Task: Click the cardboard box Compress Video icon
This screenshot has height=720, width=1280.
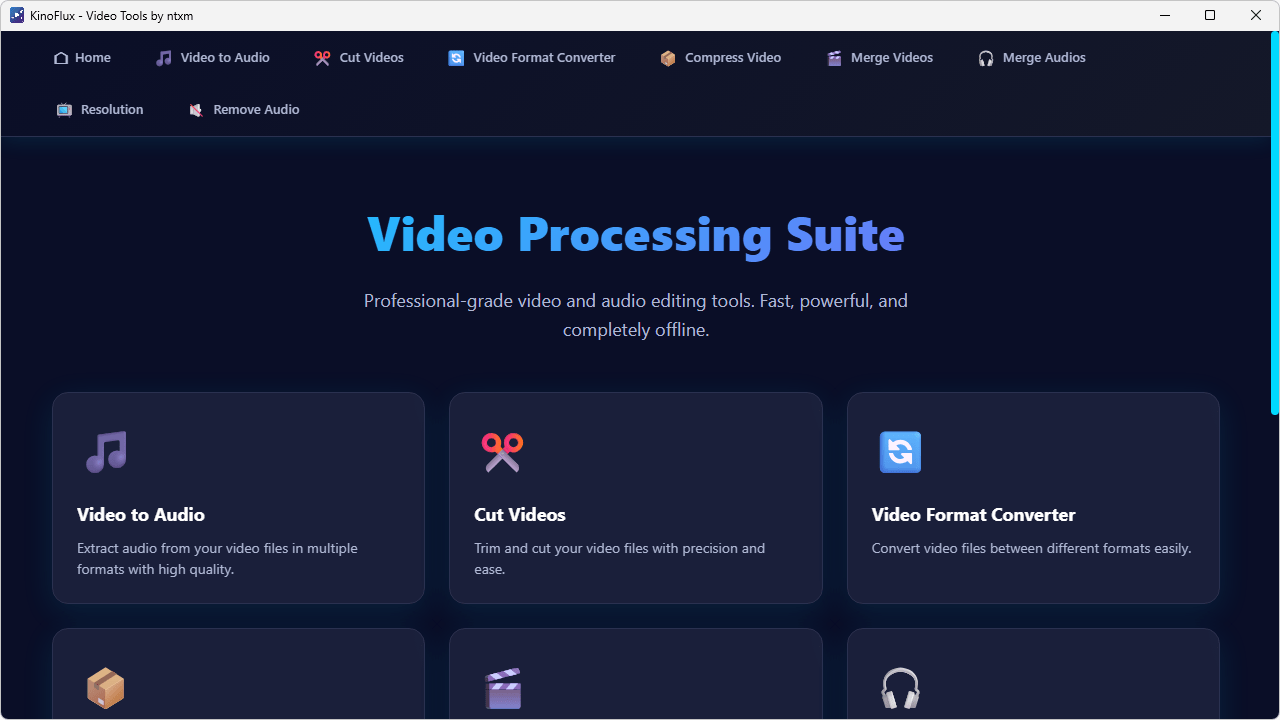Action: click(x=105, y=688)
